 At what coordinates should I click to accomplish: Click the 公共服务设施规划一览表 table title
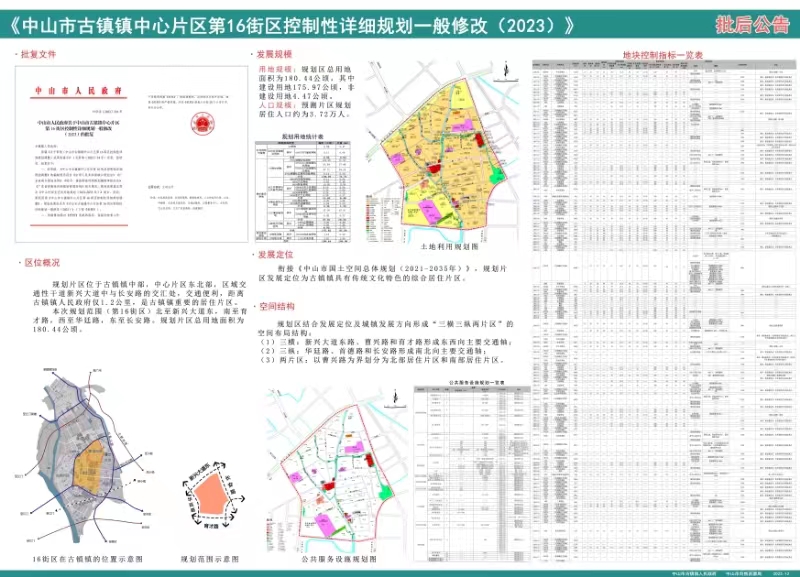[x=476, y=382]
